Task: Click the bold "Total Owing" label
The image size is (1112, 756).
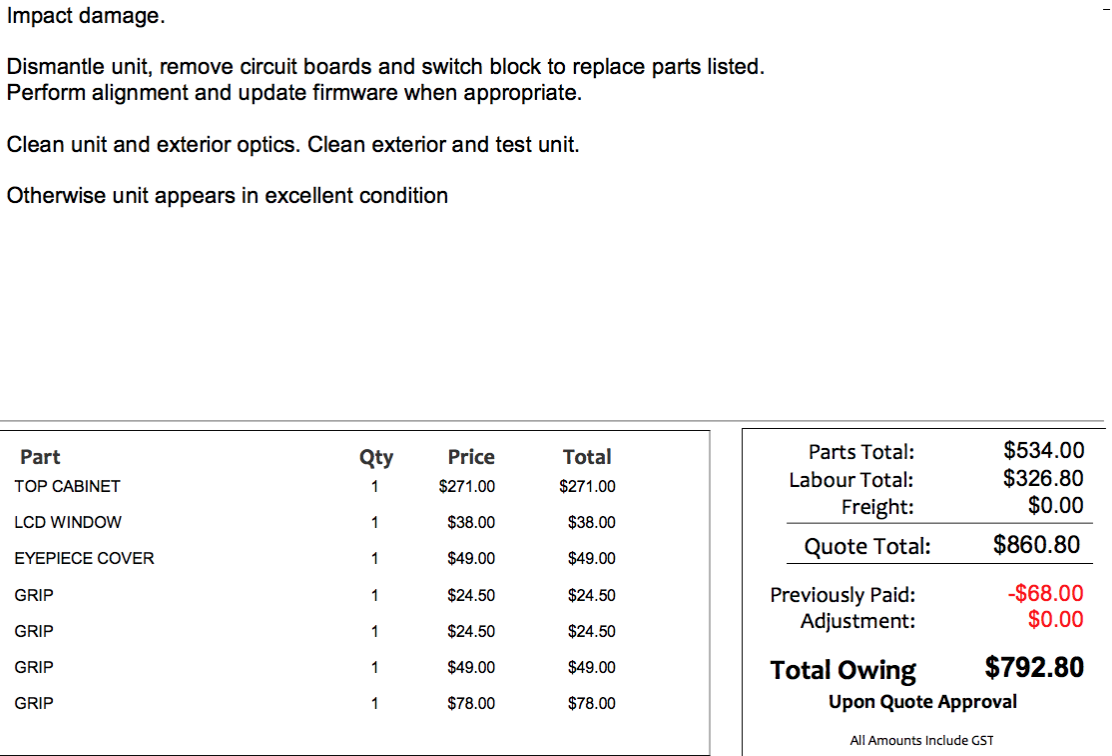Action: (842, 670)
